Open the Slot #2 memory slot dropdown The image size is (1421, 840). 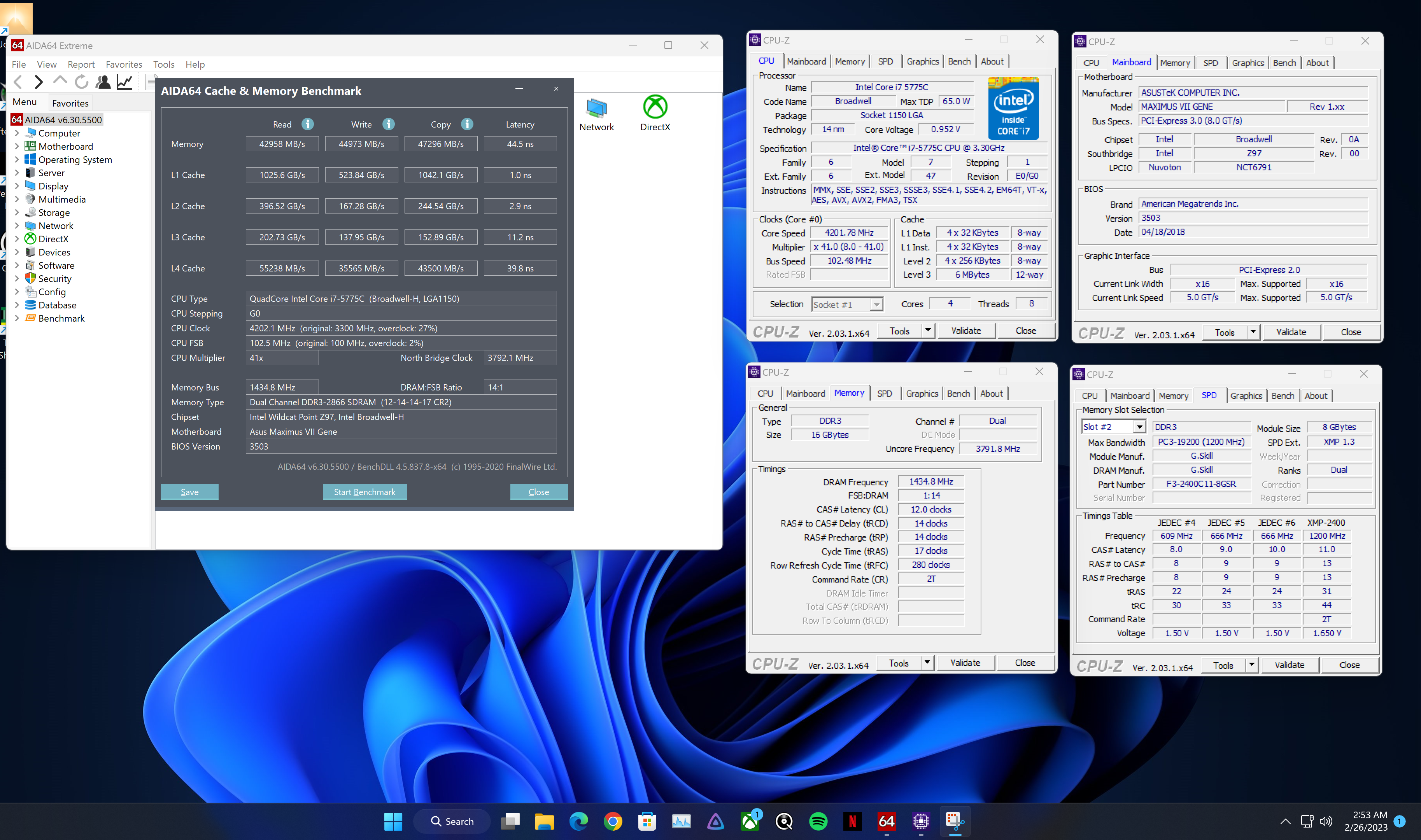click(1139, 427)
